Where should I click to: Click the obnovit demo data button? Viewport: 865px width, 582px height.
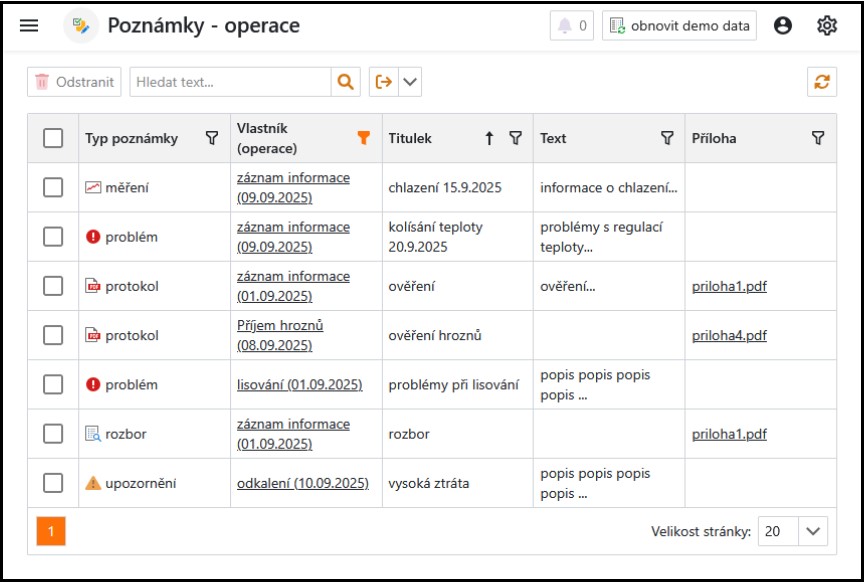[679, 26]
